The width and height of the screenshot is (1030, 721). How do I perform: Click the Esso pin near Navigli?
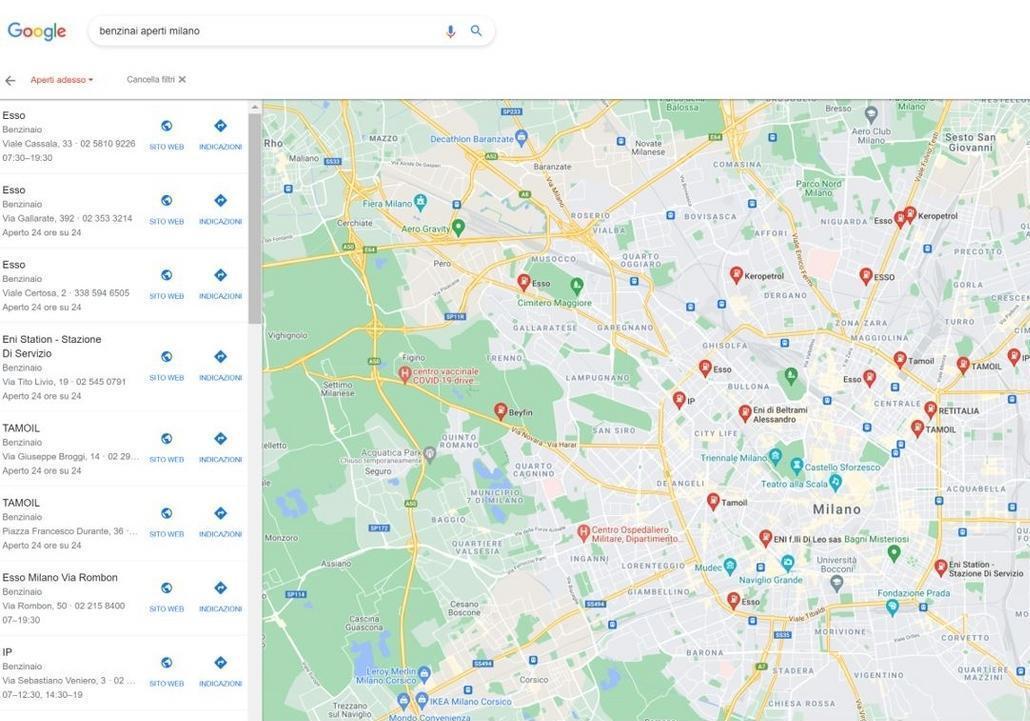tap(733, 600)
